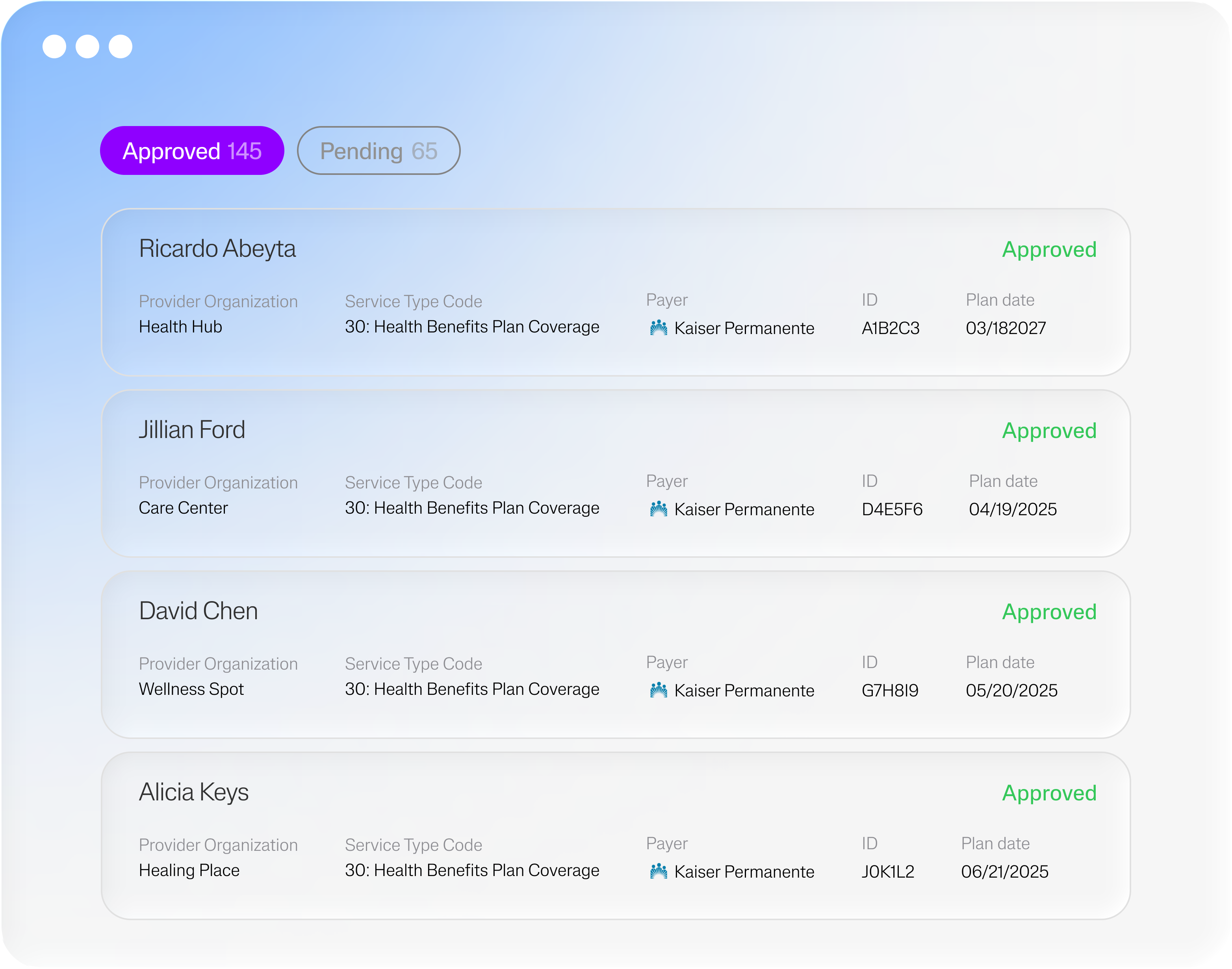Click Kaiser Permanente logo in Jillian Ford card
1232x969 pixels.
[658, 509]
